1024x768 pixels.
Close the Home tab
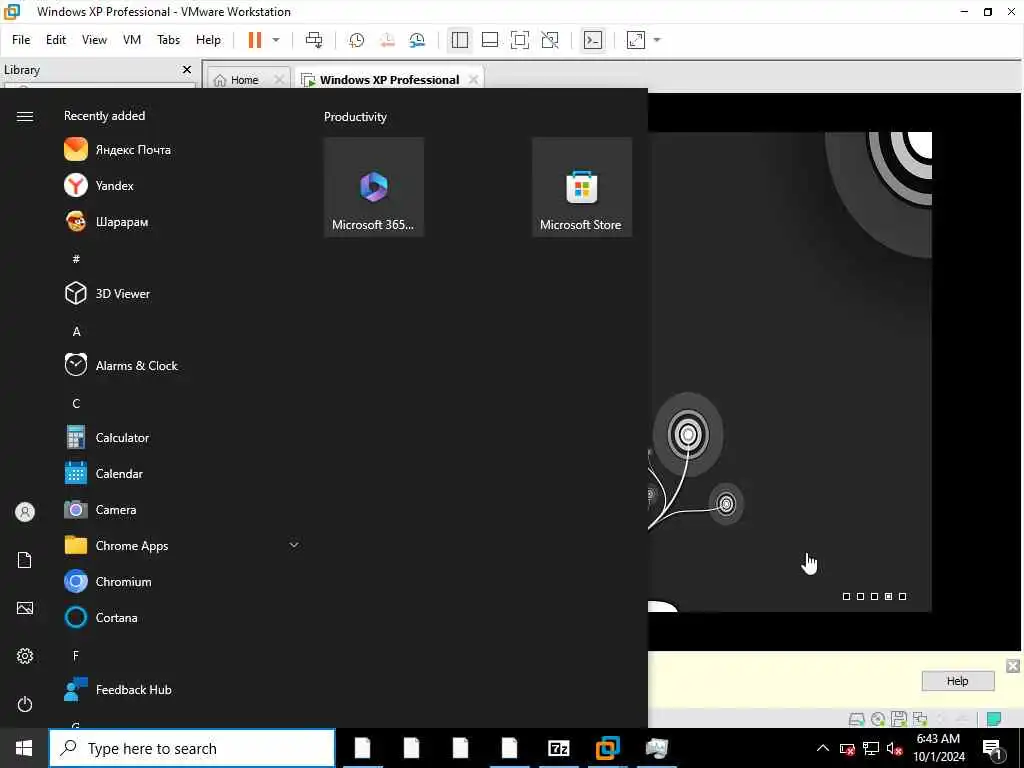click(279, 80)
